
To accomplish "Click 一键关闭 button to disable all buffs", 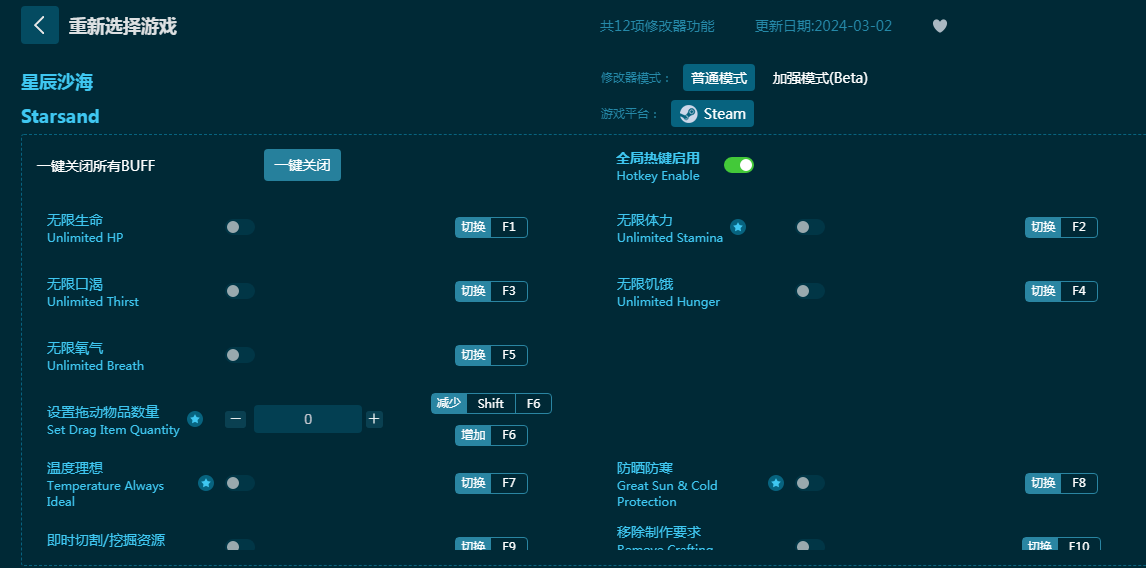I will [302, 165].
